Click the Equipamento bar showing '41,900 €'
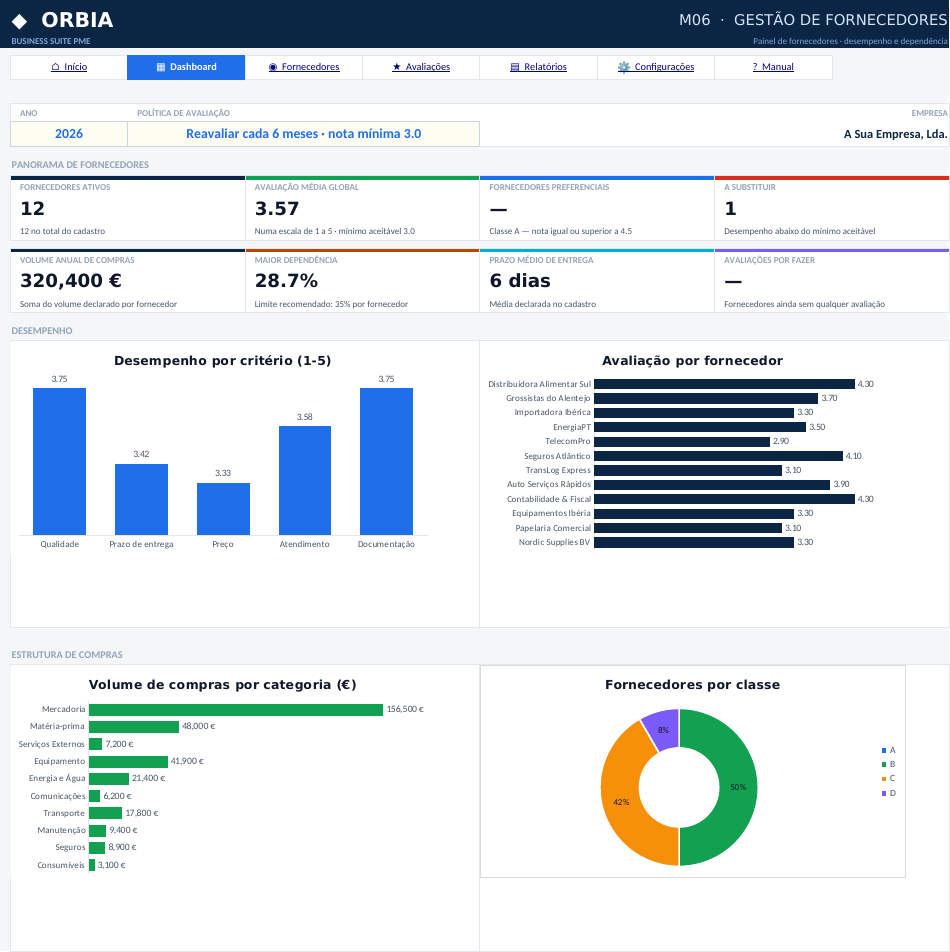 point(128,761)
